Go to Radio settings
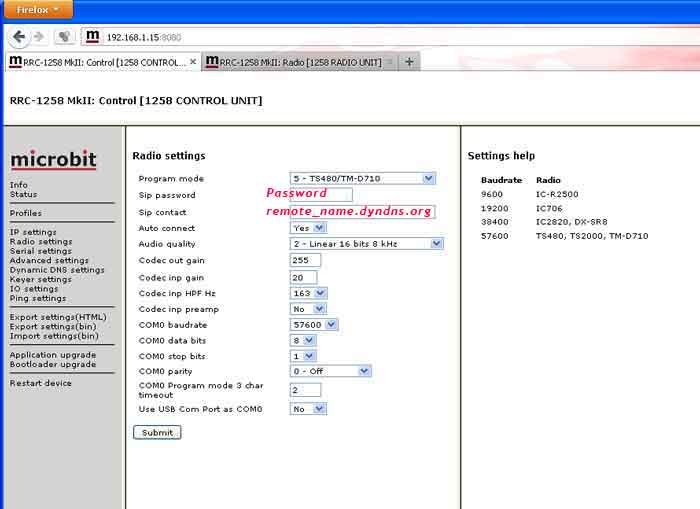Image resolution: width=700 pixels, height=509 pixels. click(41, 242)
